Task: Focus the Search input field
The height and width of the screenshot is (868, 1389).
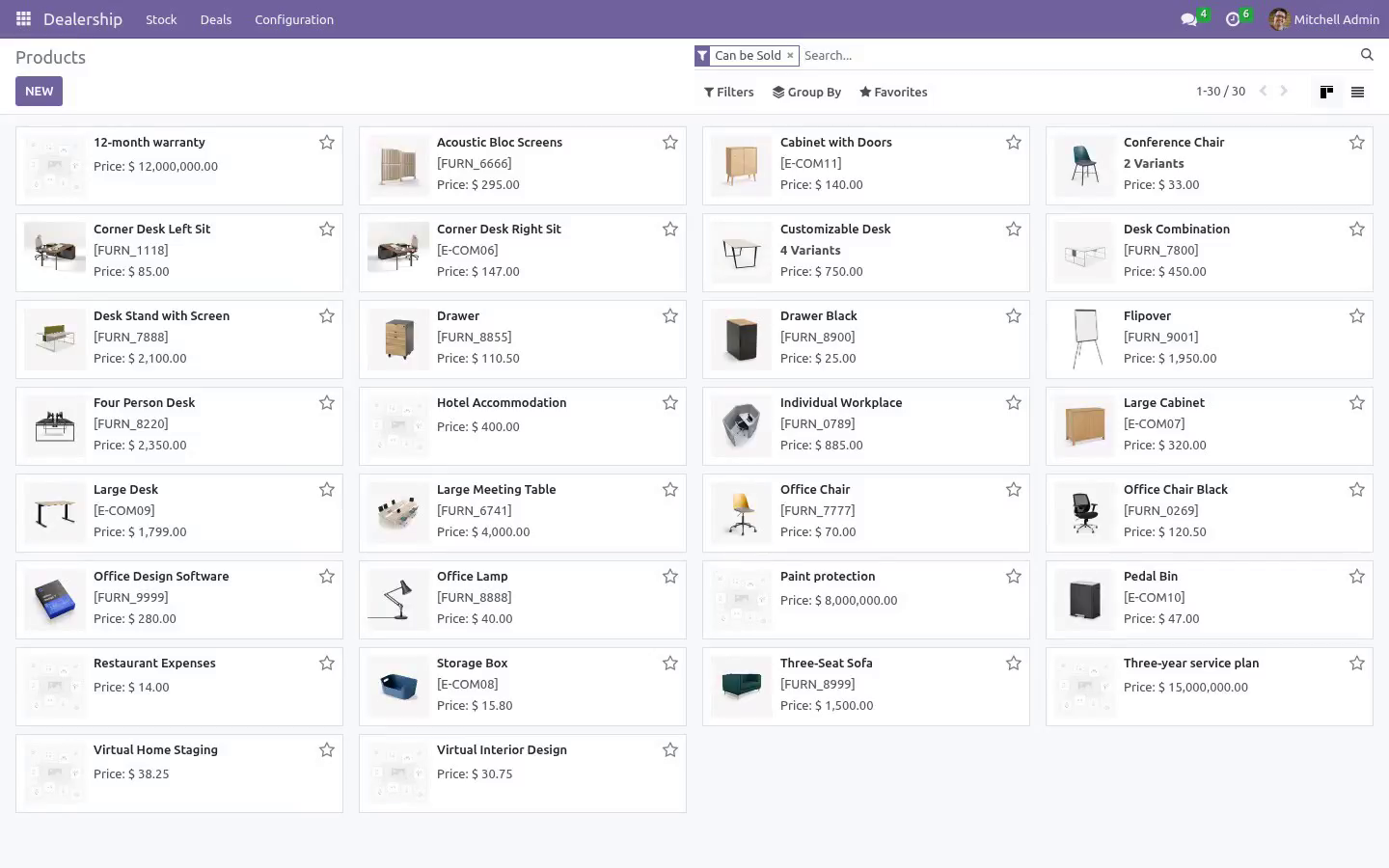Action: tap(1076, 55)
